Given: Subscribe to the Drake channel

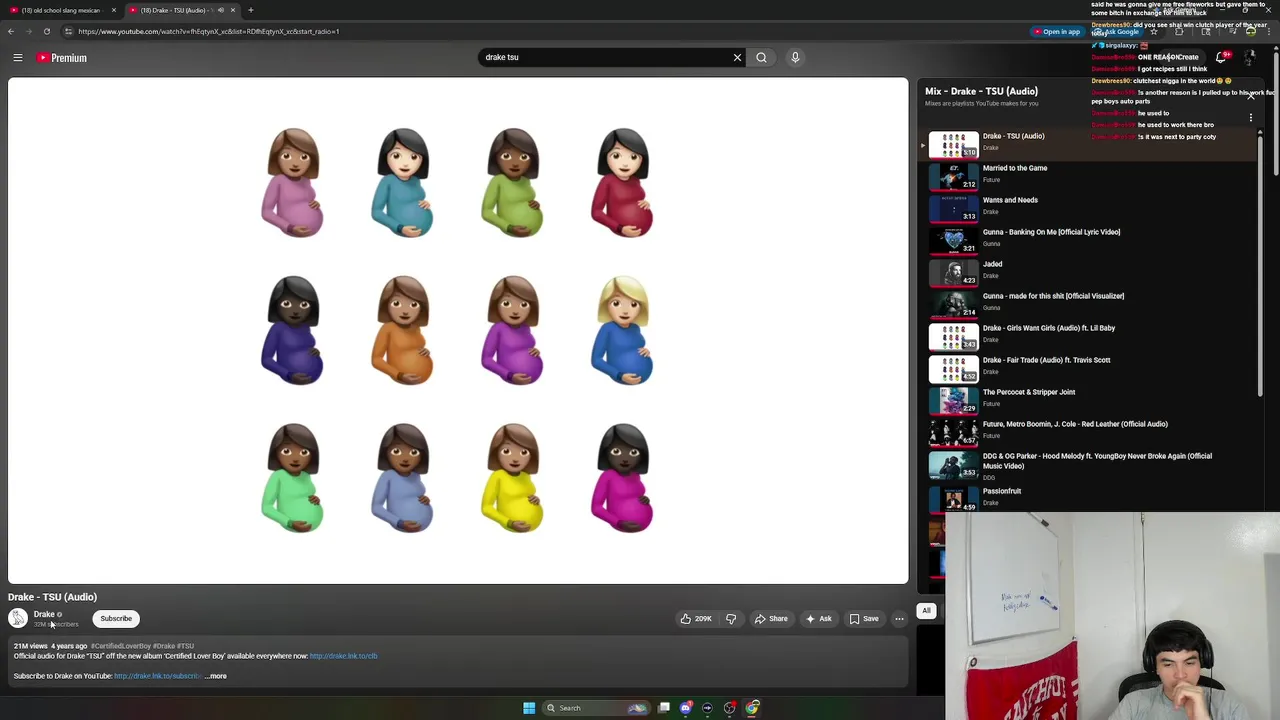Looking at the screenshot, I should pyautogui.click(x=116, y=619).
